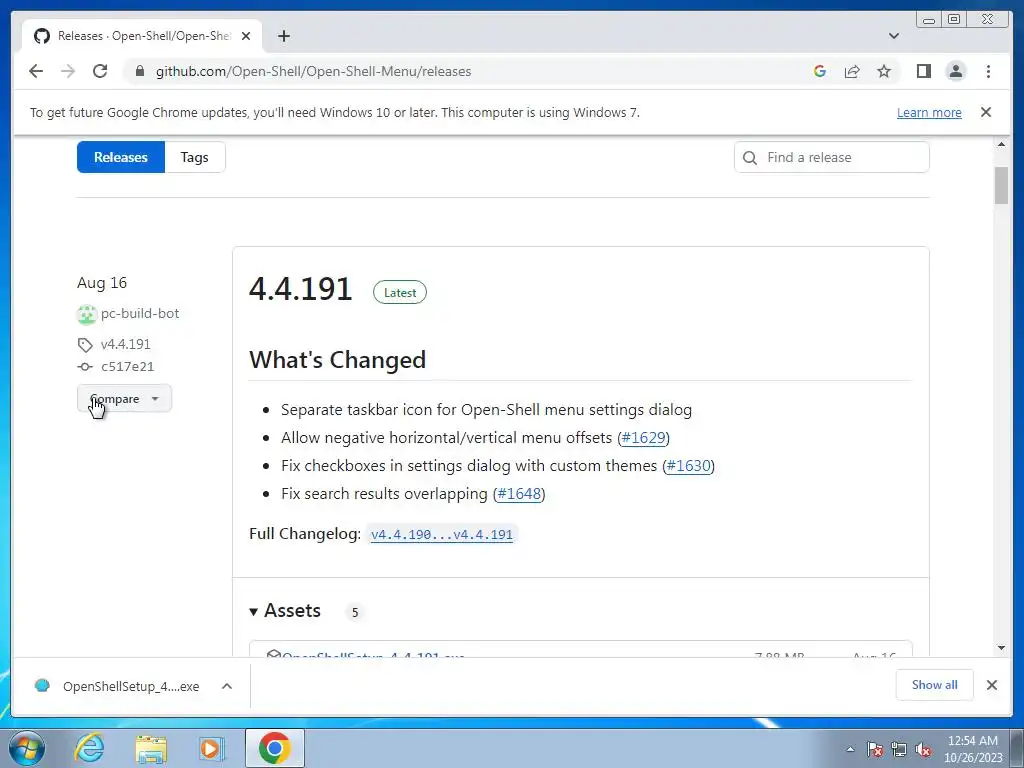1024x768 pixels.
Task: Click Show all downloads
Action: [935, 684]
